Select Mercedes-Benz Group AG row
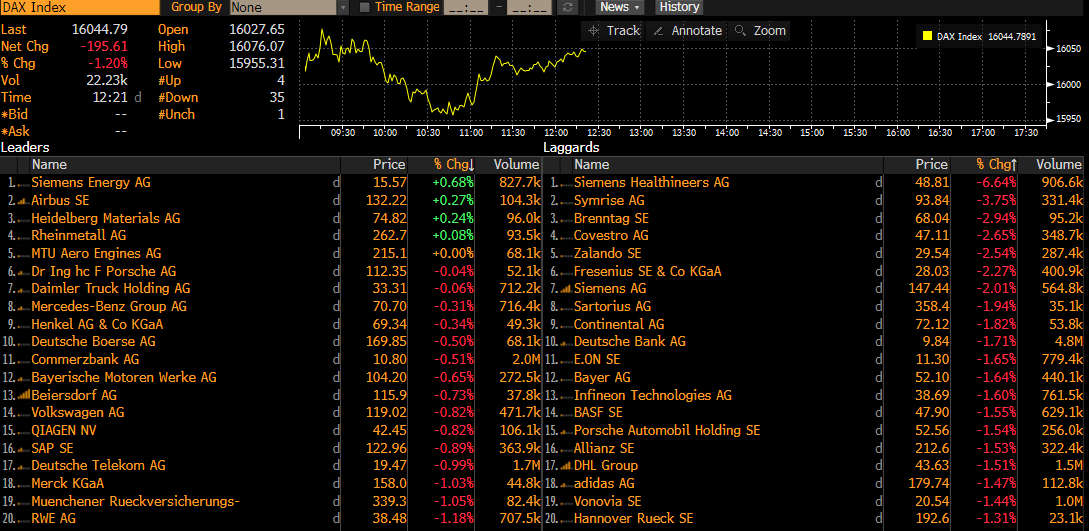The image size is (1089, 531). coord(271,306)
